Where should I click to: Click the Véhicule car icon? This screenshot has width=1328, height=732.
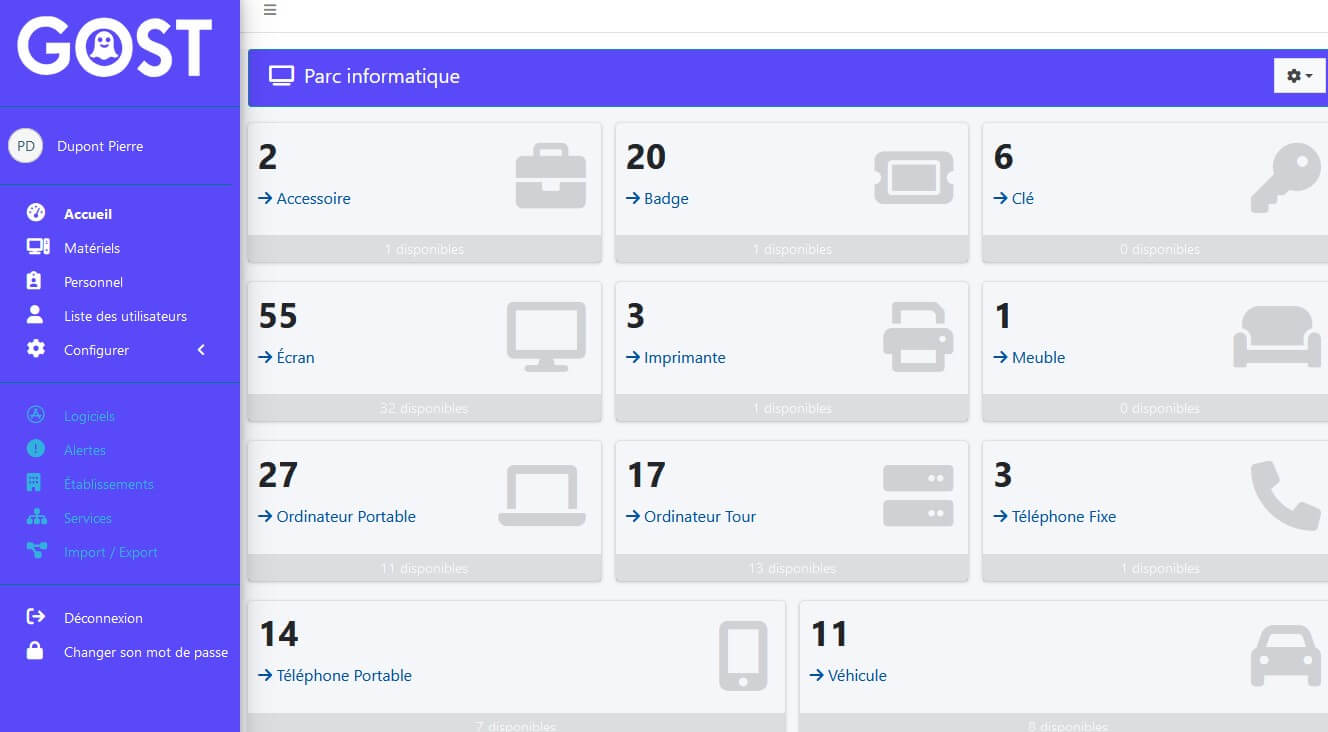click(x=1285, y=656)
